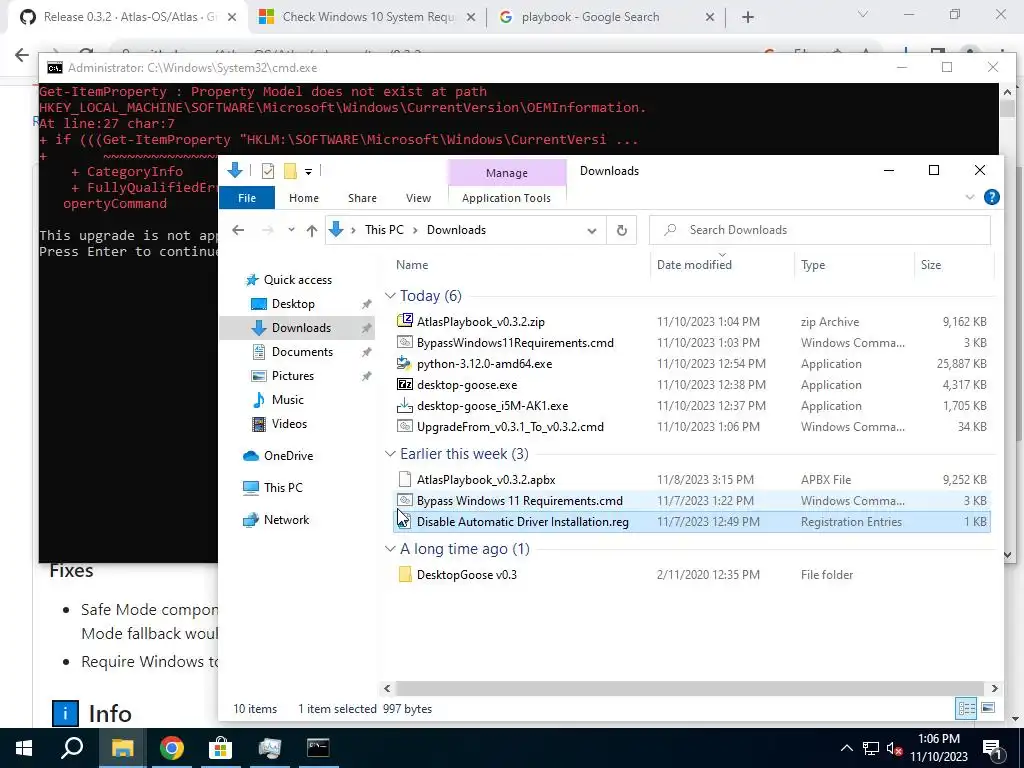Select the DesktopGoose v0.3 folder icon
Screen dimensions: 1024x768
click(405, 575)
